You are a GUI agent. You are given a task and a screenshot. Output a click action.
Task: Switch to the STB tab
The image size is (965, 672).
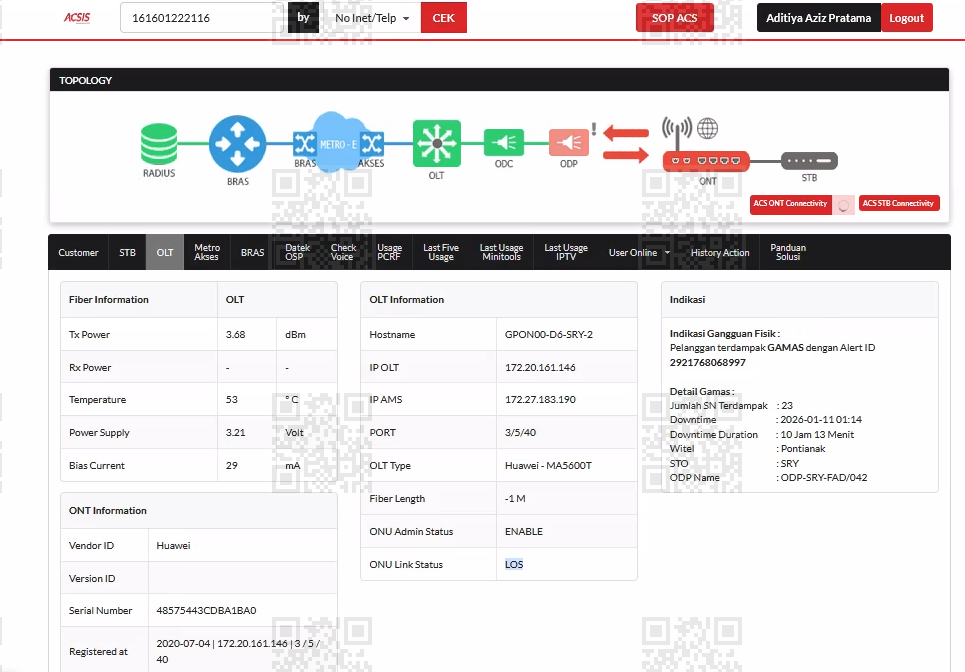pyautogui.click(x=127, y=252)
